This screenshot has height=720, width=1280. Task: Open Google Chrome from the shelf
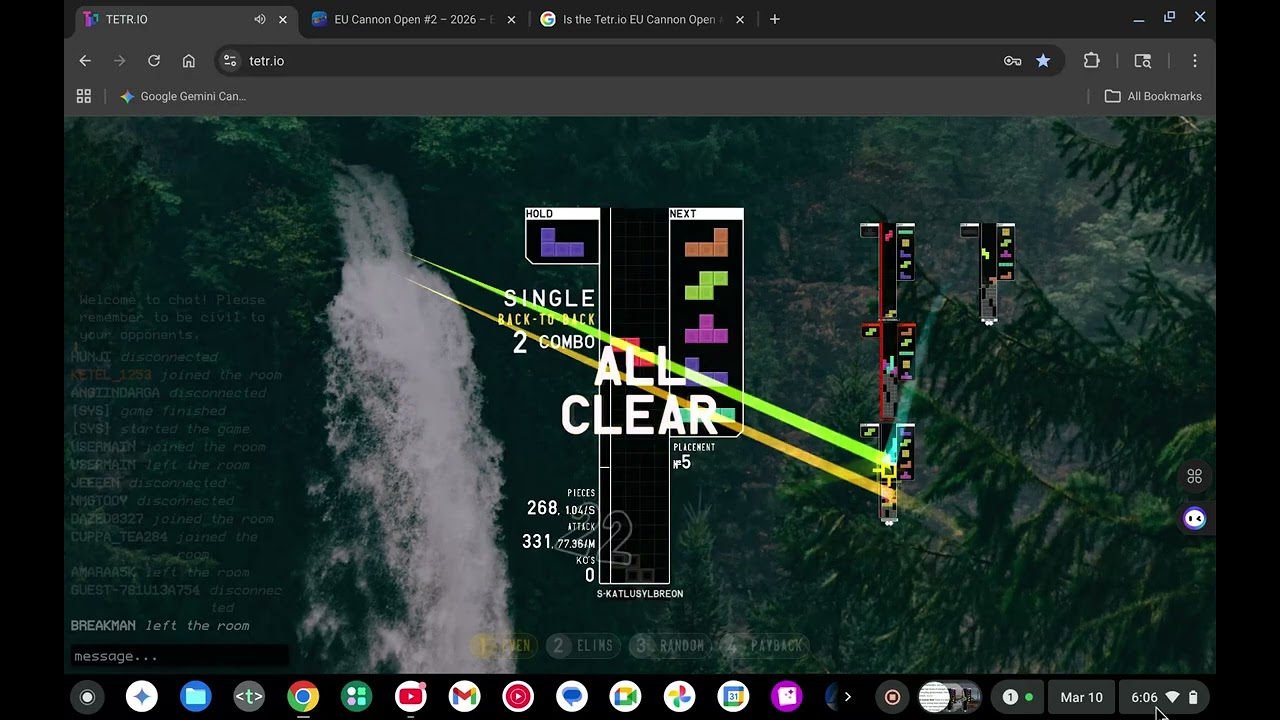303,697
